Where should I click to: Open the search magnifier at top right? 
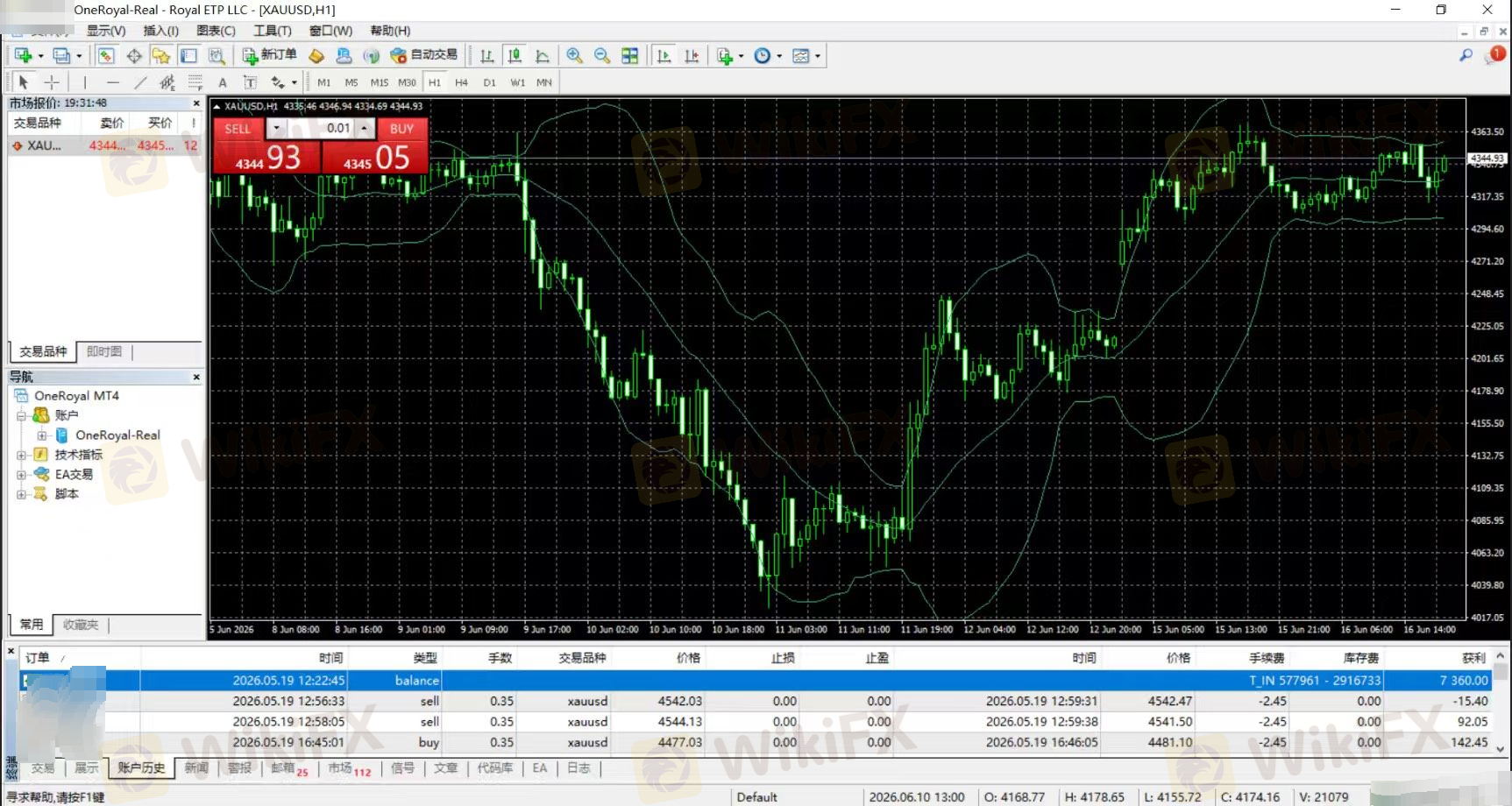(x=1466, y=55)
